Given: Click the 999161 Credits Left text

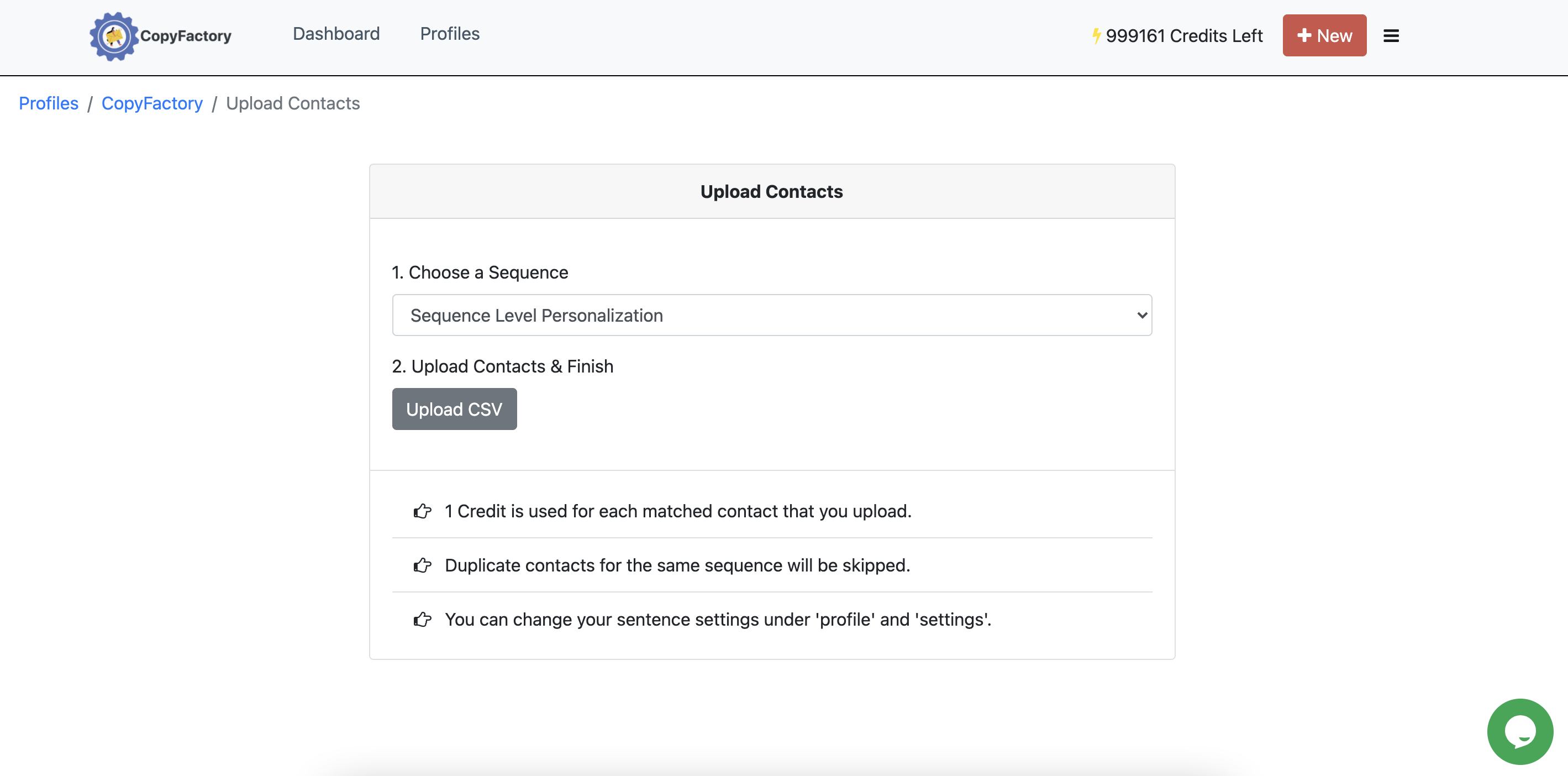Looking at the screenshot, I should point(1184,36).
